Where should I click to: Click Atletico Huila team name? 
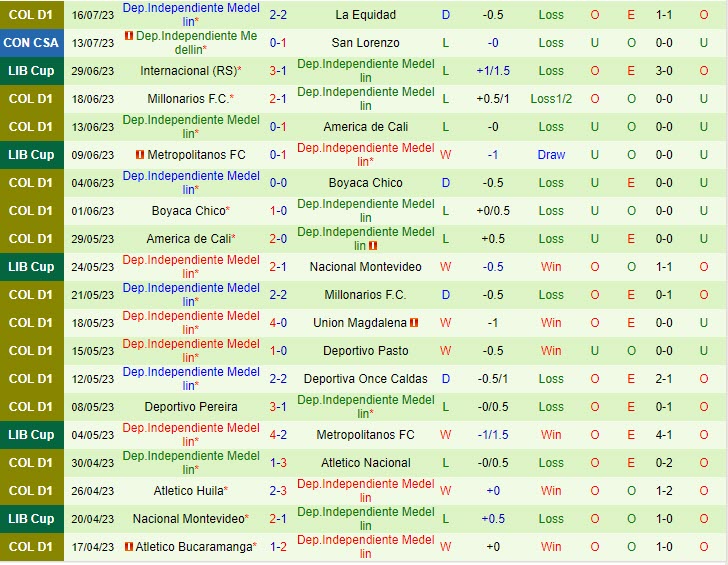(x=188, y=491)
